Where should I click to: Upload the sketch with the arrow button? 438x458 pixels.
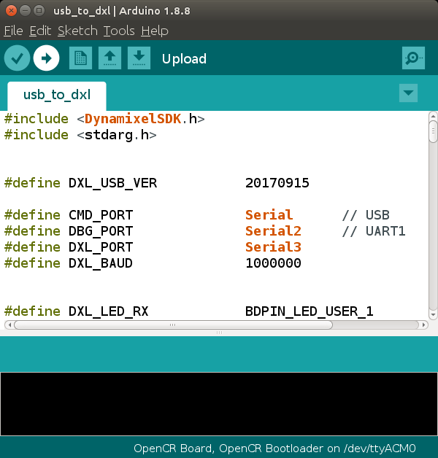[x=46, y=58]
